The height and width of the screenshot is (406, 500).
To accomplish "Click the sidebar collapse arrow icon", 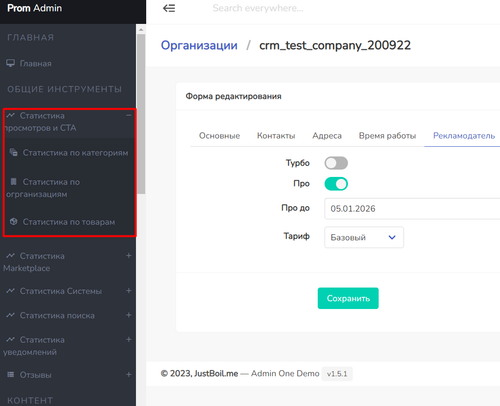I will tap(169, 8).
